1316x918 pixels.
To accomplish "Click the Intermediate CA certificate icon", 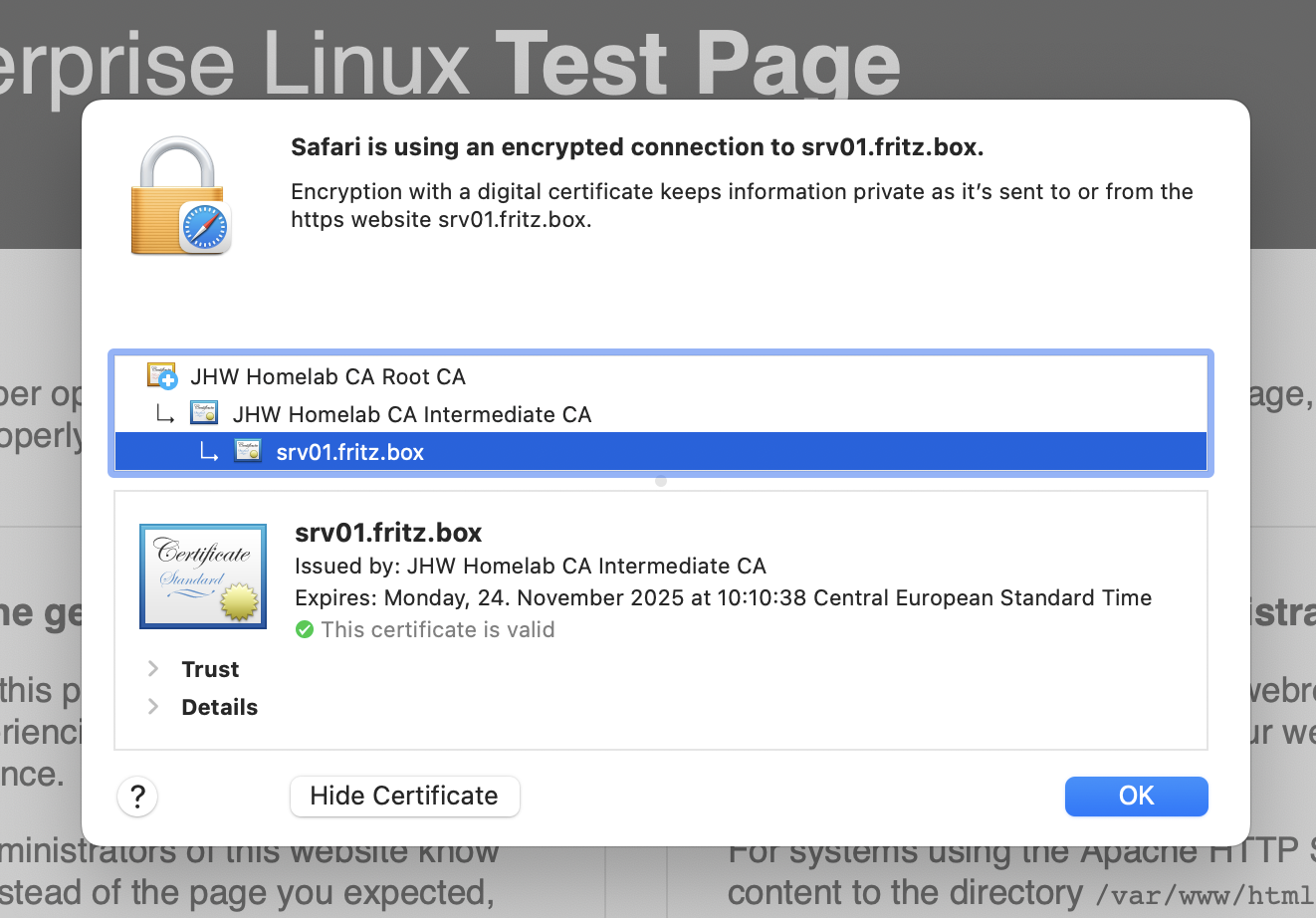I will click(x=204, y=414).
